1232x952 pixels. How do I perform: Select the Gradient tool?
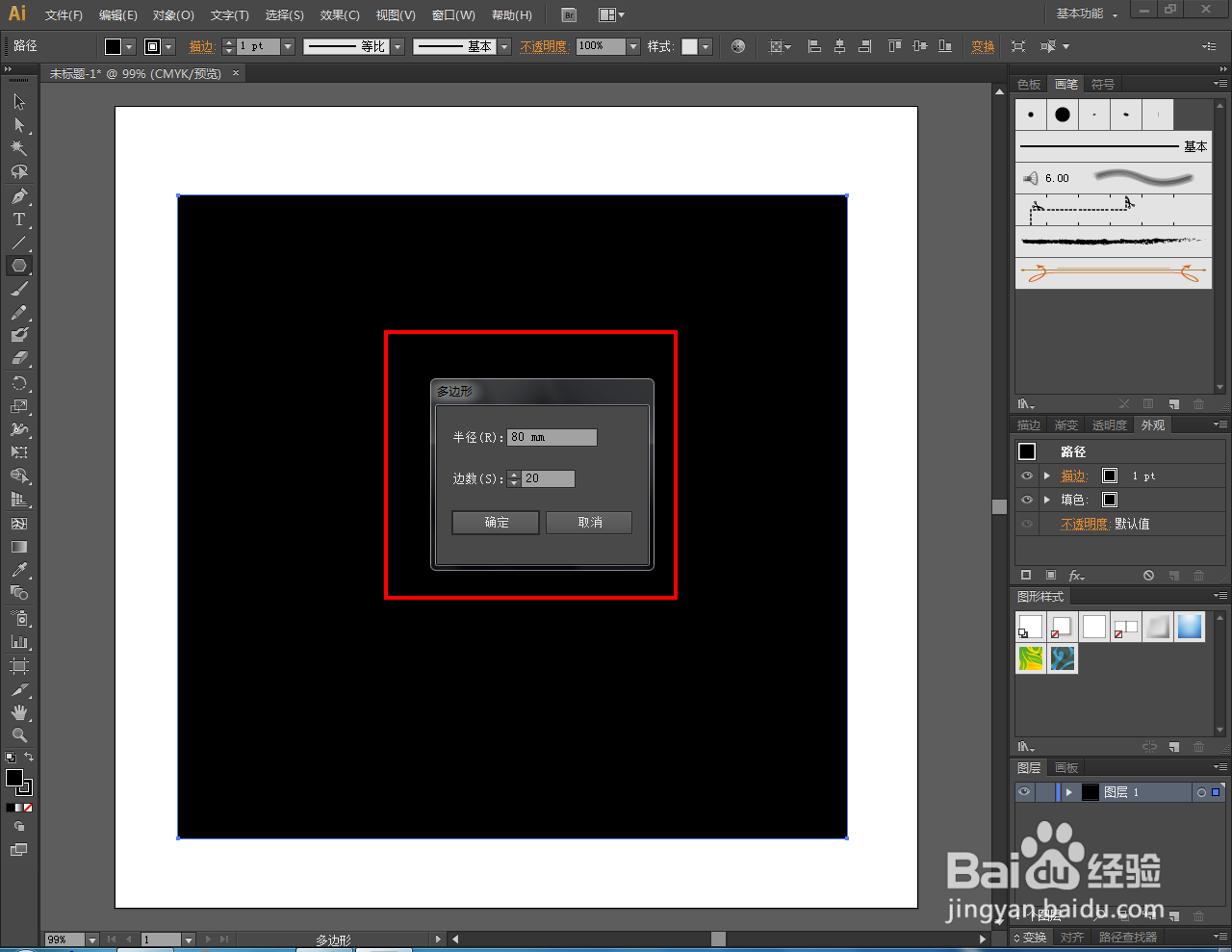tap(19, 547)
